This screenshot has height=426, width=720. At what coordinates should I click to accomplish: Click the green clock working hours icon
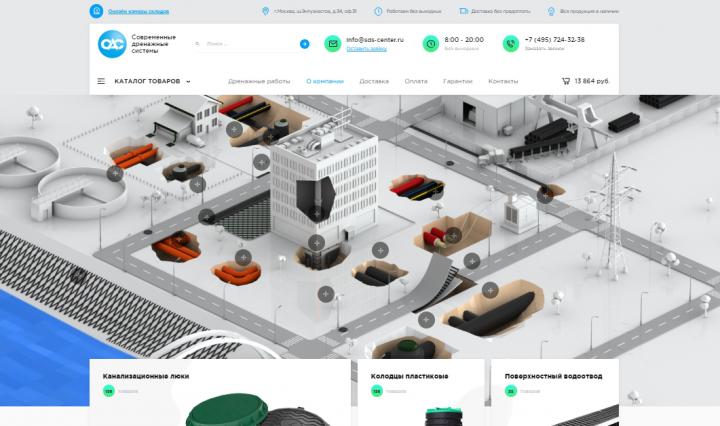click(x=431, y=44)
